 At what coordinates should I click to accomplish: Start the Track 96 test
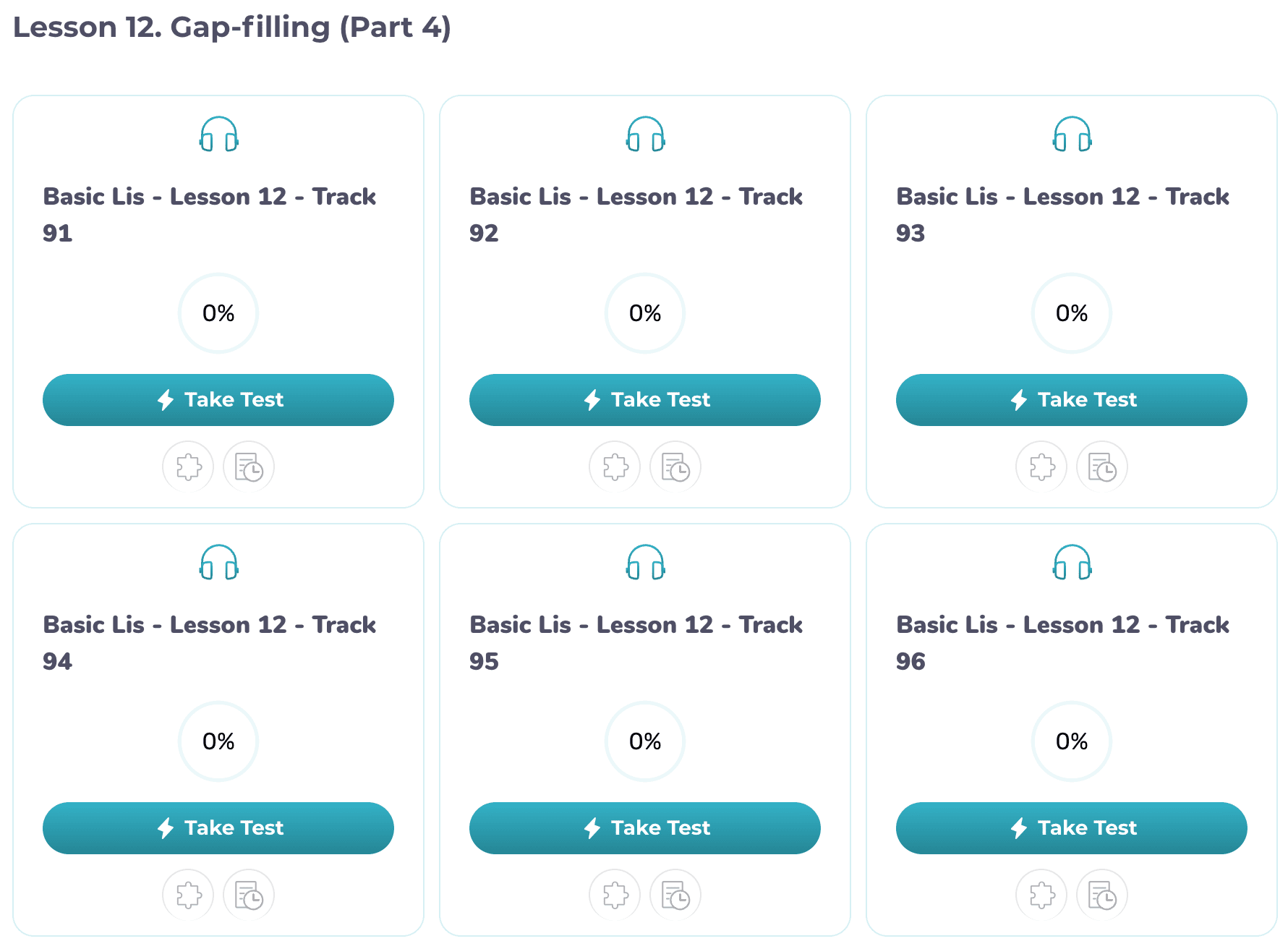1071,828
